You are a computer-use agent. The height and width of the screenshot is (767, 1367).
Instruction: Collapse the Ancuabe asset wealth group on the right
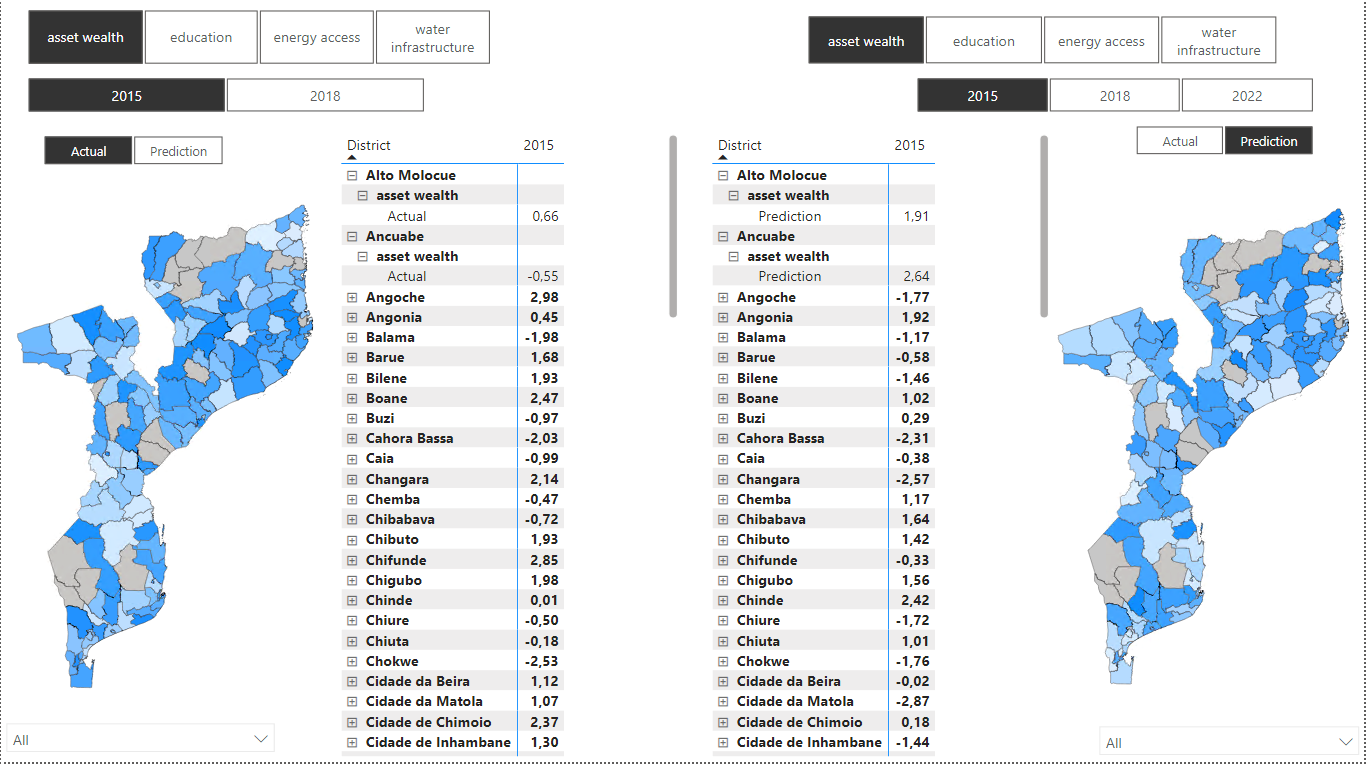click(732, 255)
